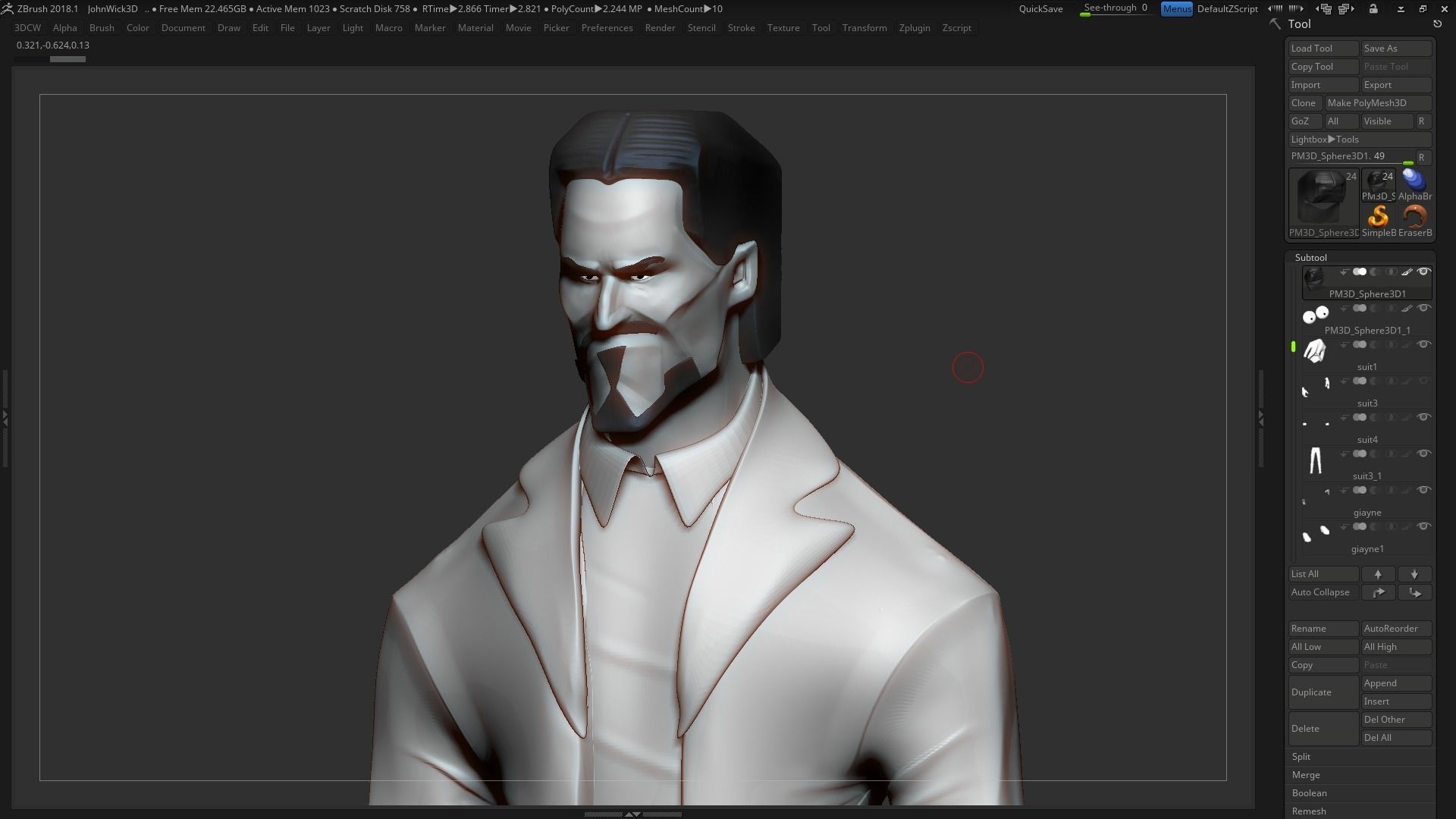Hide the PM3D_Sphere3D1 subtool with eye icon
Image resolution: width=1456 pixels, height=819 pixels.
point(1423,271)
